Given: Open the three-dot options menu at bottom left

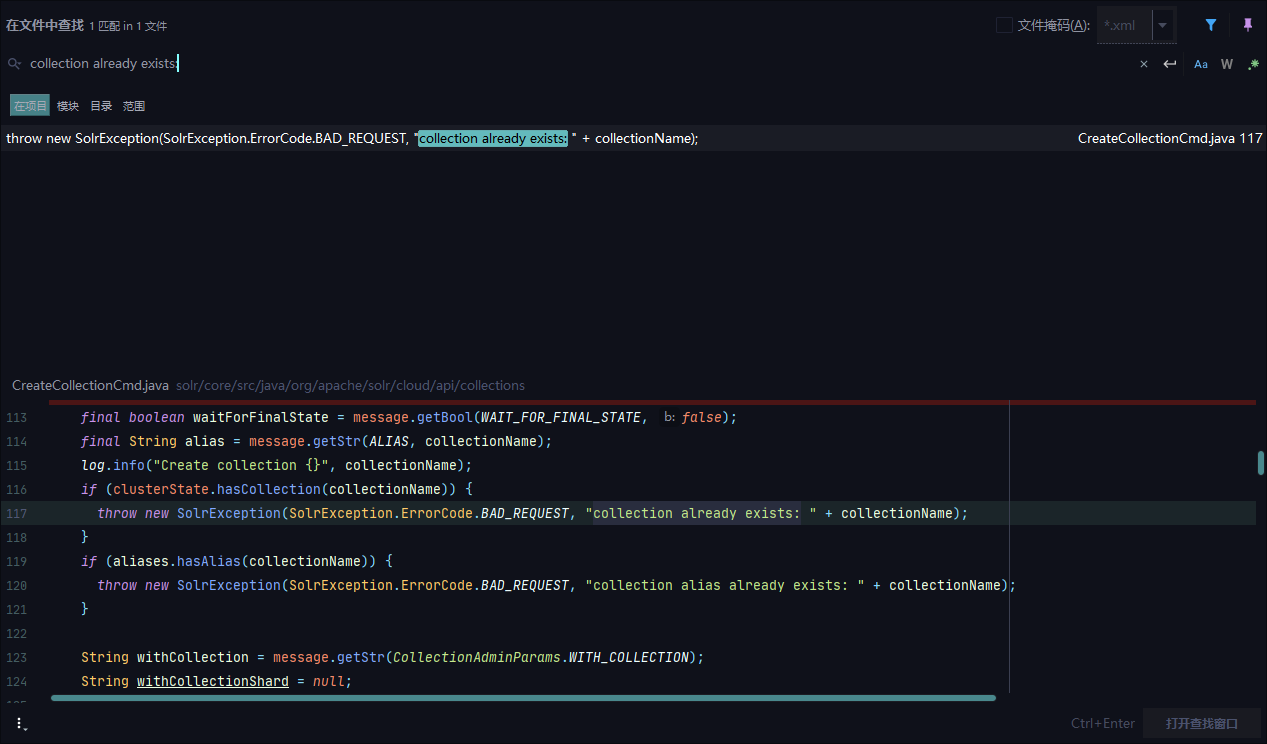Looking at the screenshot, I should pyautogui.click(x=19, y=723).
